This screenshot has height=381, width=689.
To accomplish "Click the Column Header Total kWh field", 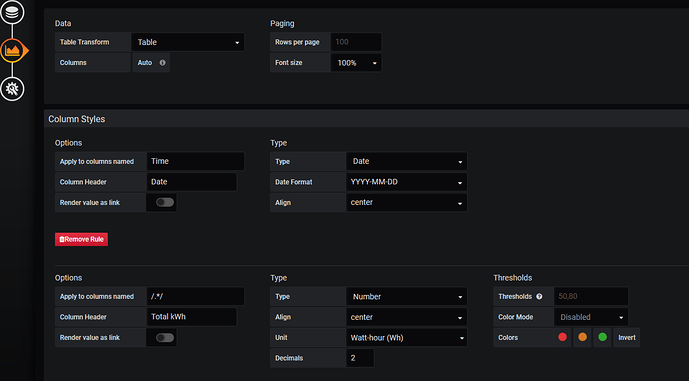I will click(x=192, y=317).
